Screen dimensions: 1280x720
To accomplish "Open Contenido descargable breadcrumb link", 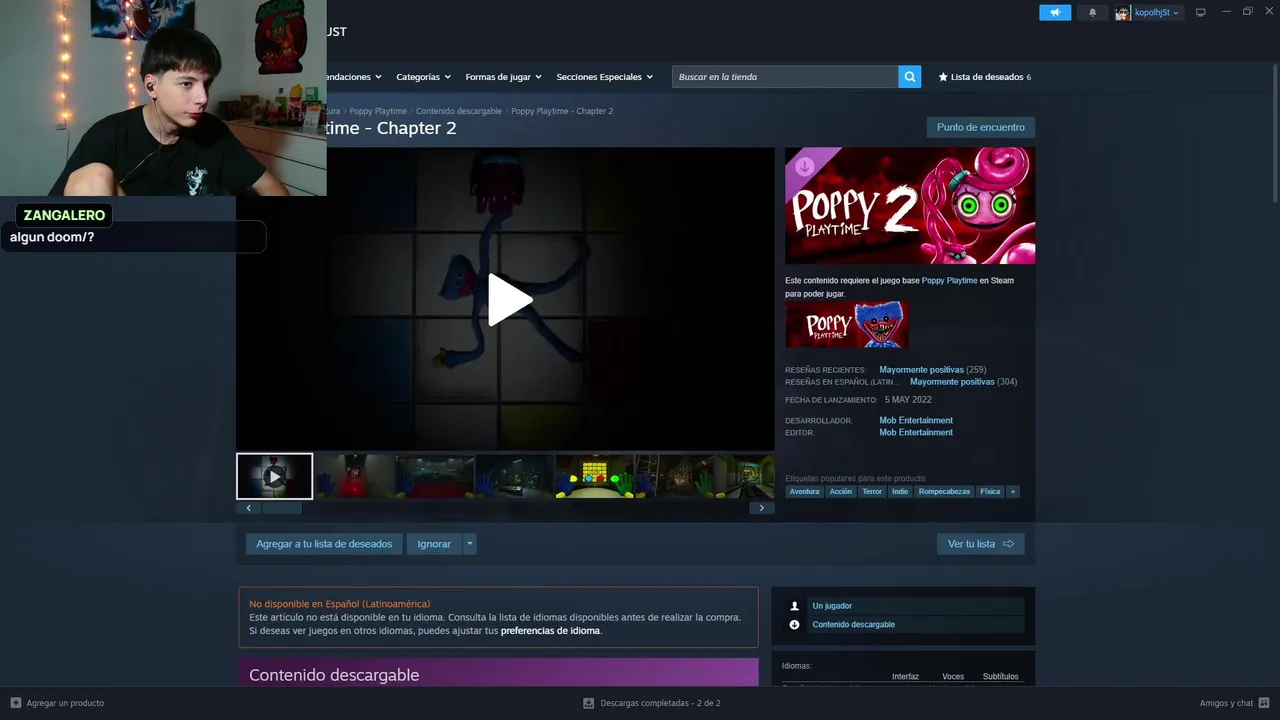I will point(459,111).
